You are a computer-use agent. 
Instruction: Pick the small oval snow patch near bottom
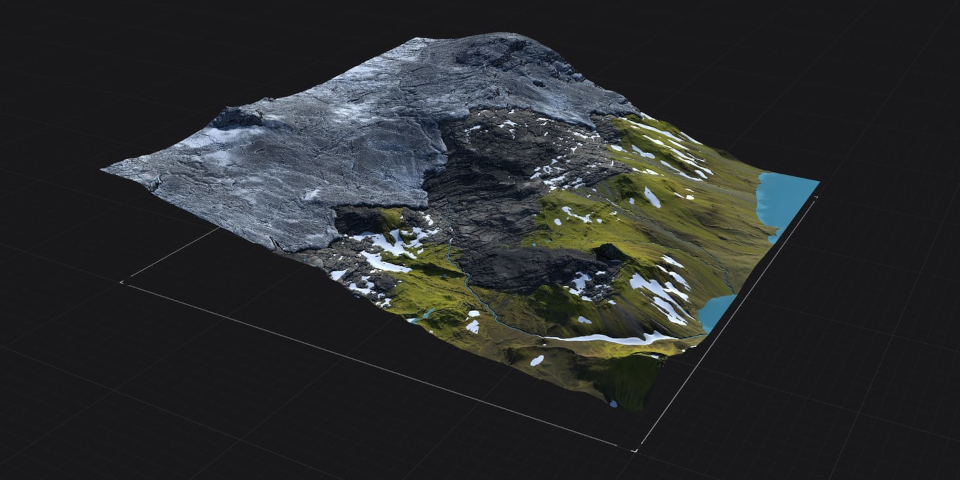click(x=537, y=360)
